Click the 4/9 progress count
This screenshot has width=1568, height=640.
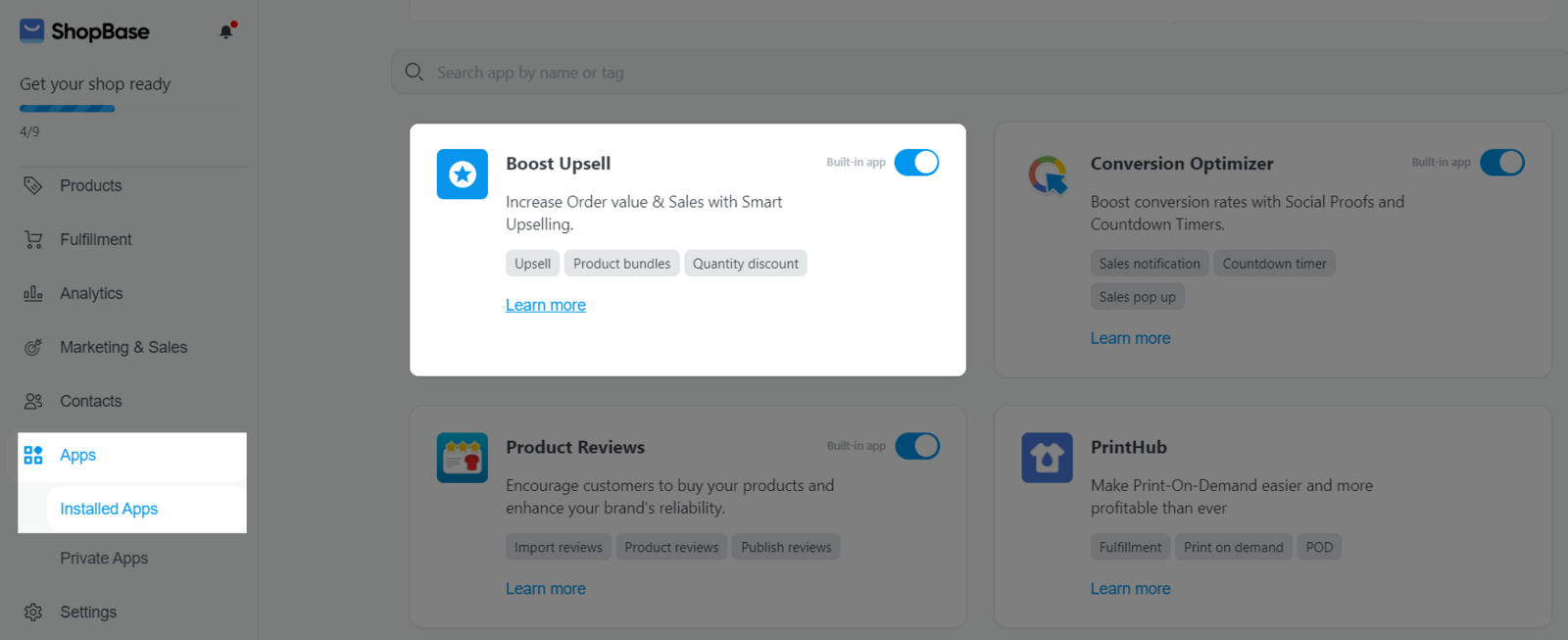pyautogui.click(x=29, y=131)
